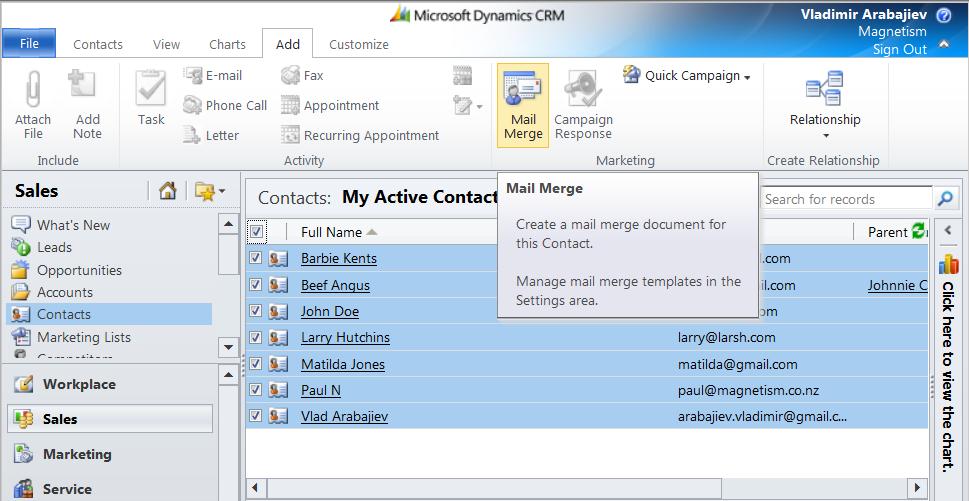Create a new Fax activity
This screenshot has height=501, width=969.
302,75
